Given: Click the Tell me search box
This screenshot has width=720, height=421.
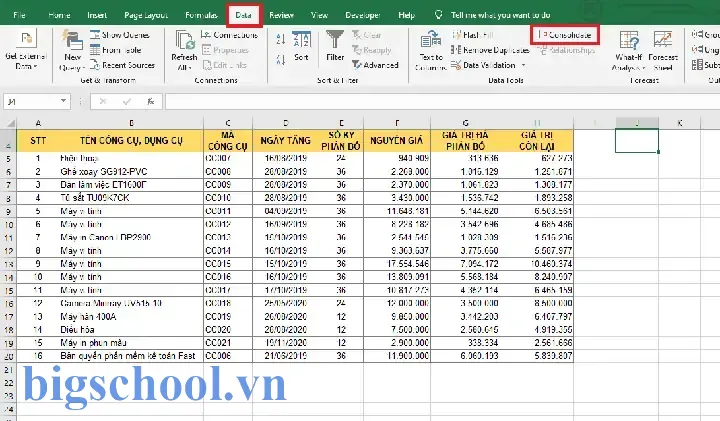Looking at the screenshot, I should coord(501,15).
